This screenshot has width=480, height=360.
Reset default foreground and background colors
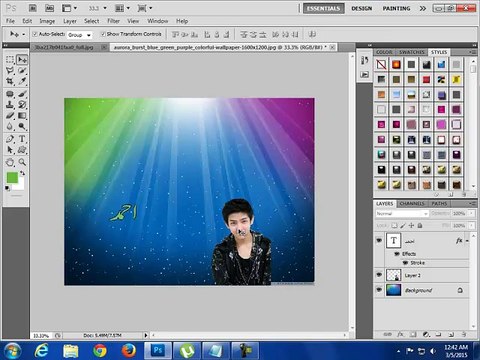(7, 189)
